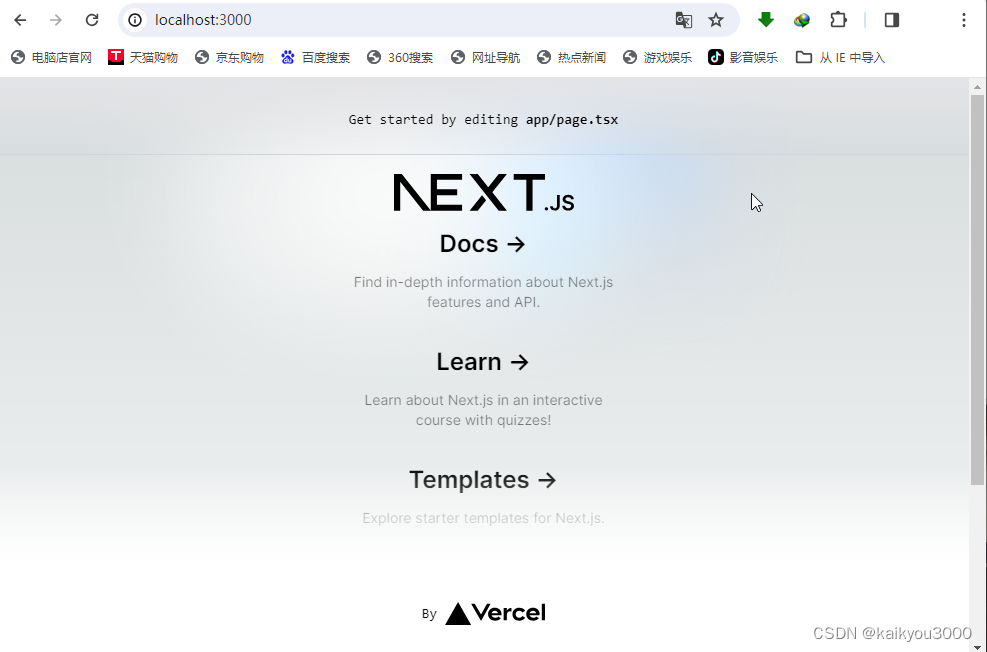Bookmark the page using the star icon
Viewport: 987px width, 652px height.
pos(716,19)
